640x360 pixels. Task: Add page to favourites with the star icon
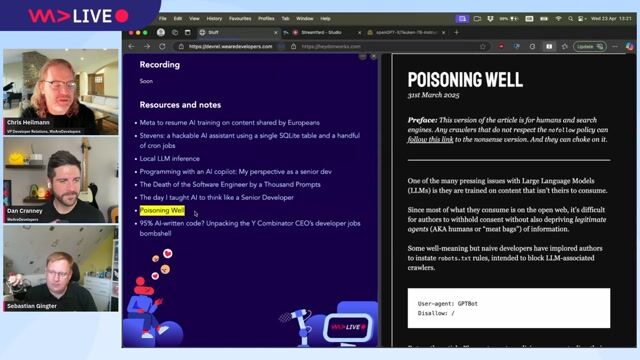click(483, 47)
